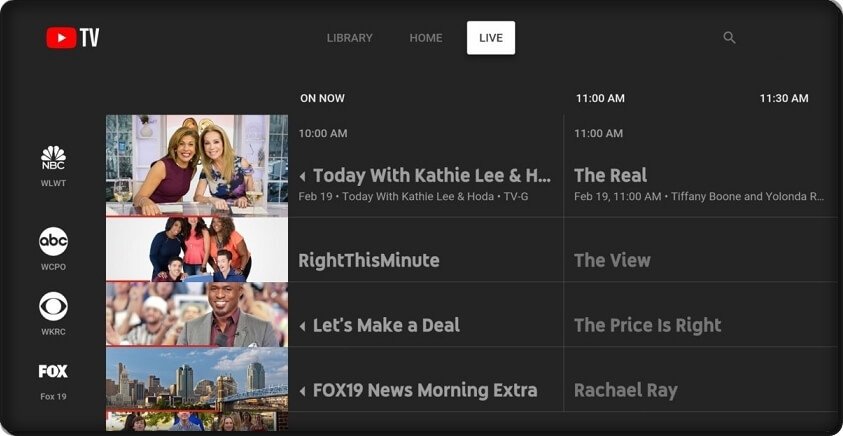Click the WCPO station label

[53, 267]
